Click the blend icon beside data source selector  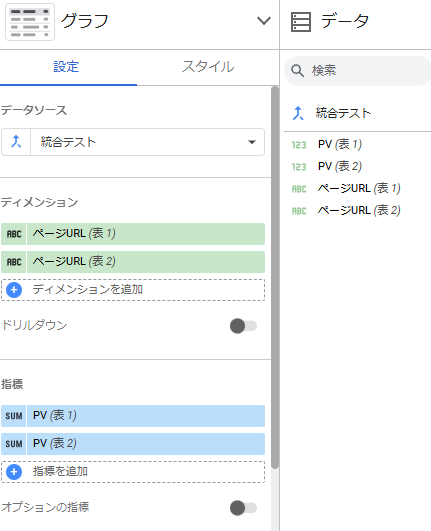16,142
